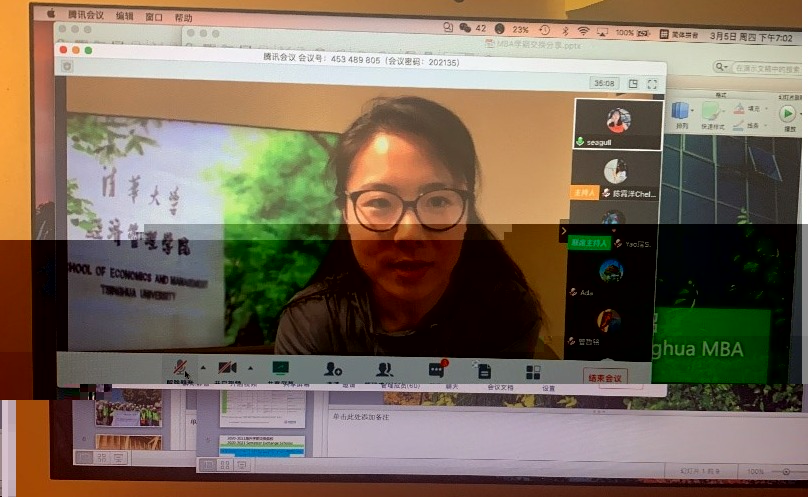Screen dimensions: 808x497
Task: Switch meeting window layout icon
Action: click(x=633, y=84)
